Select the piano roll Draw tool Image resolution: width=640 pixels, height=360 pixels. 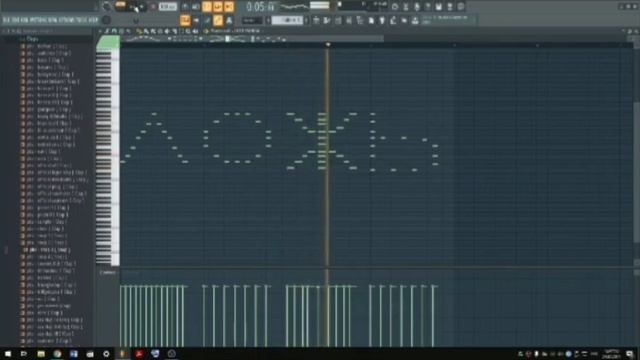coord(139,31)
